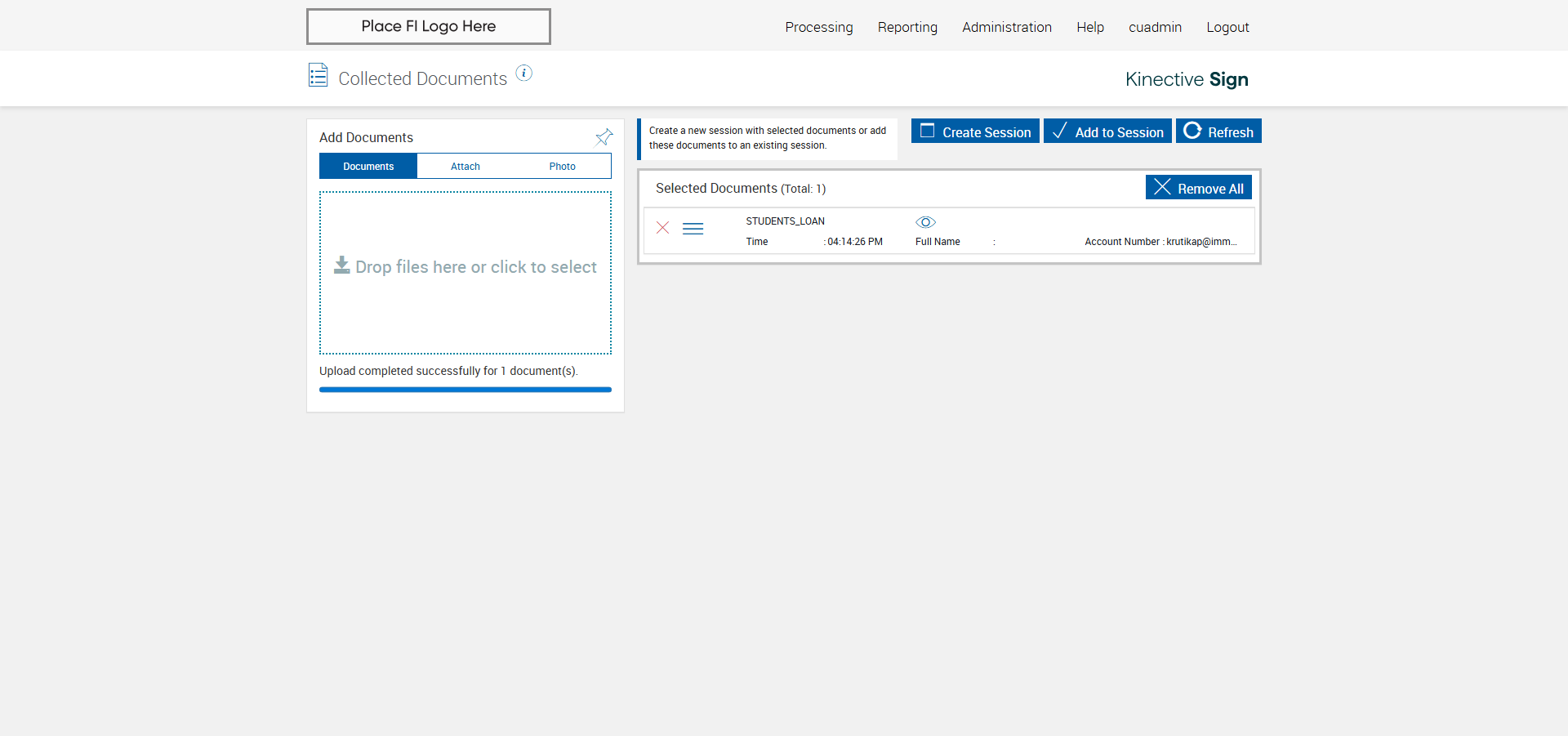
Task: Open the cuadmin user menu
Action: coord(1155,27)
